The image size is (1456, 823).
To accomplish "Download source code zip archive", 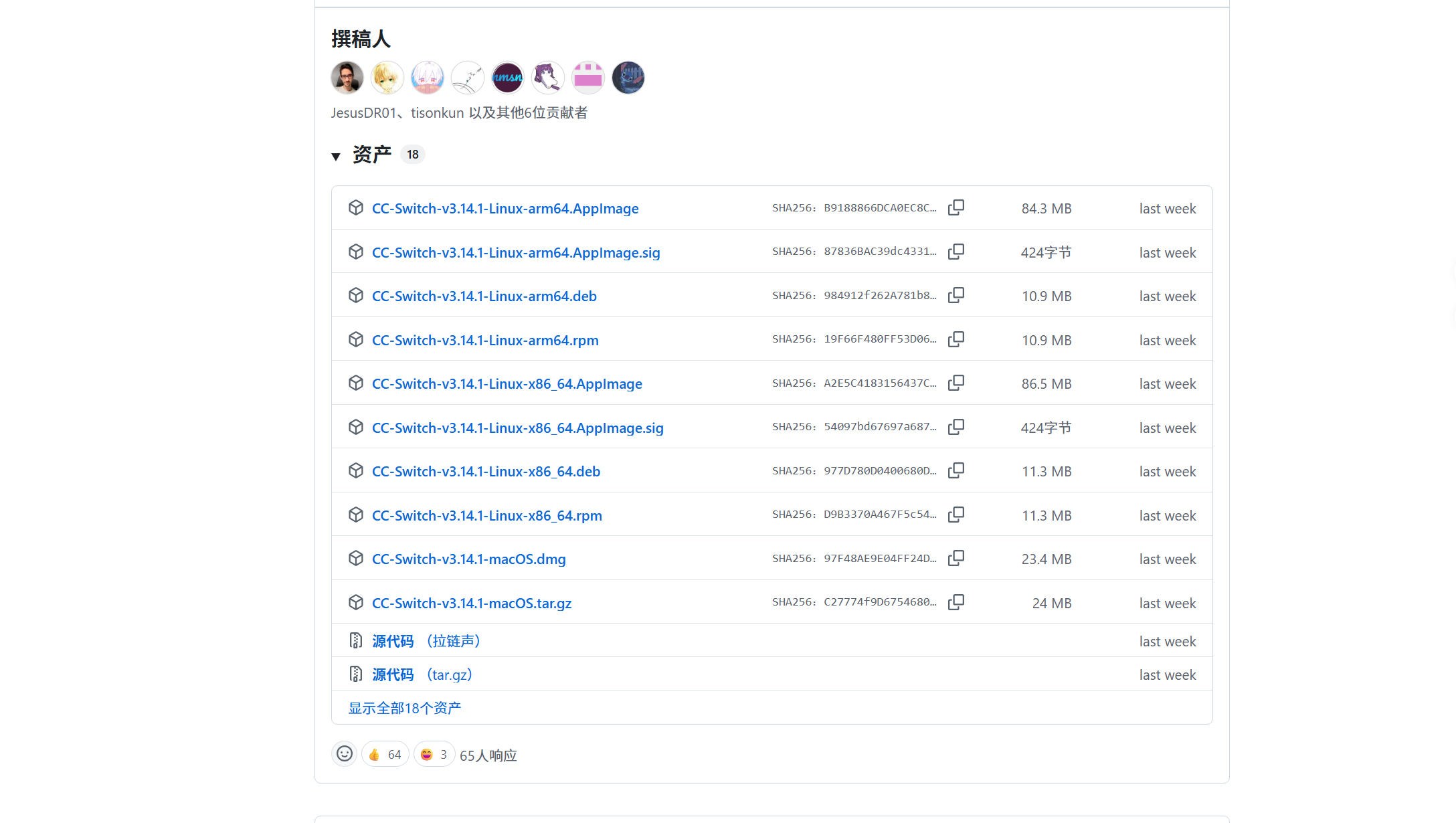I will pyautogui.click(x=393, y=641).
